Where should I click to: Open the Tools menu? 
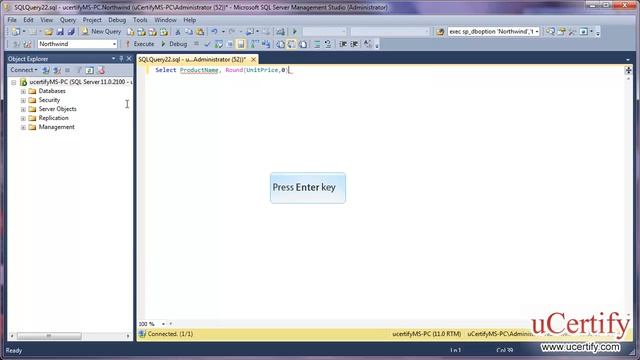pyautogui.click(x=140, y=20)
